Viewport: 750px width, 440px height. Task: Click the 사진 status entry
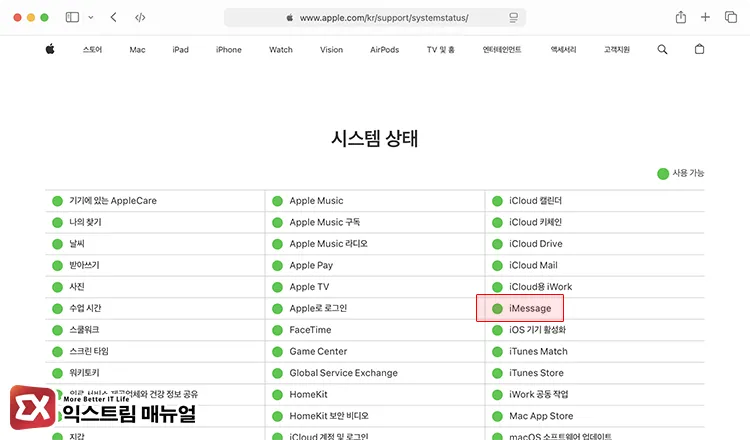tap(77, 287)
